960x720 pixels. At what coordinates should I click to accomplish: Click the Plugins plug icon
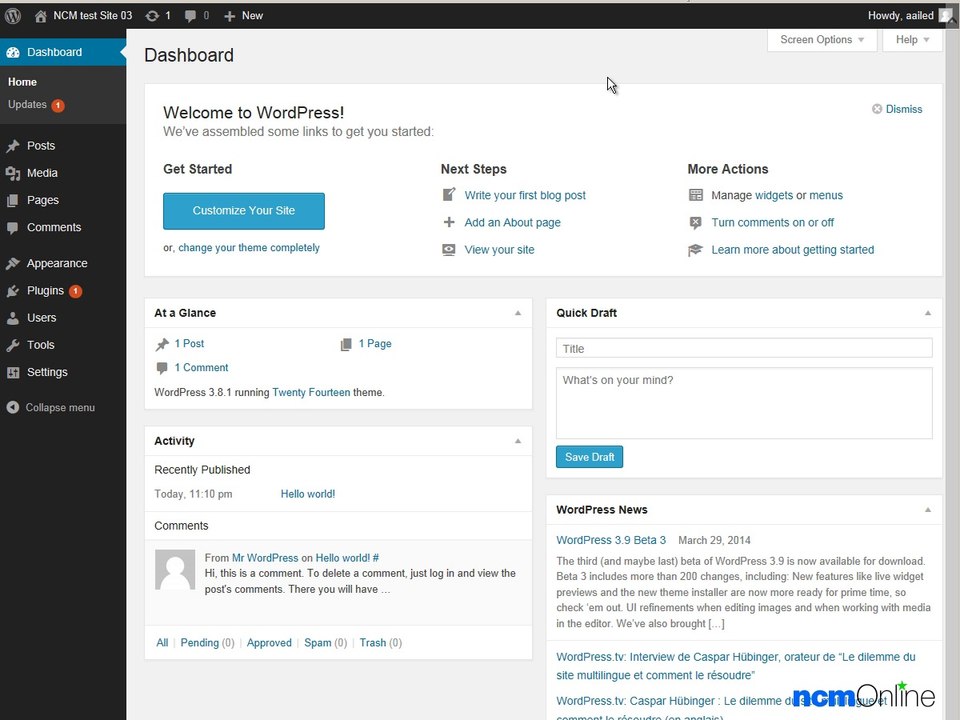click(13, 291)
